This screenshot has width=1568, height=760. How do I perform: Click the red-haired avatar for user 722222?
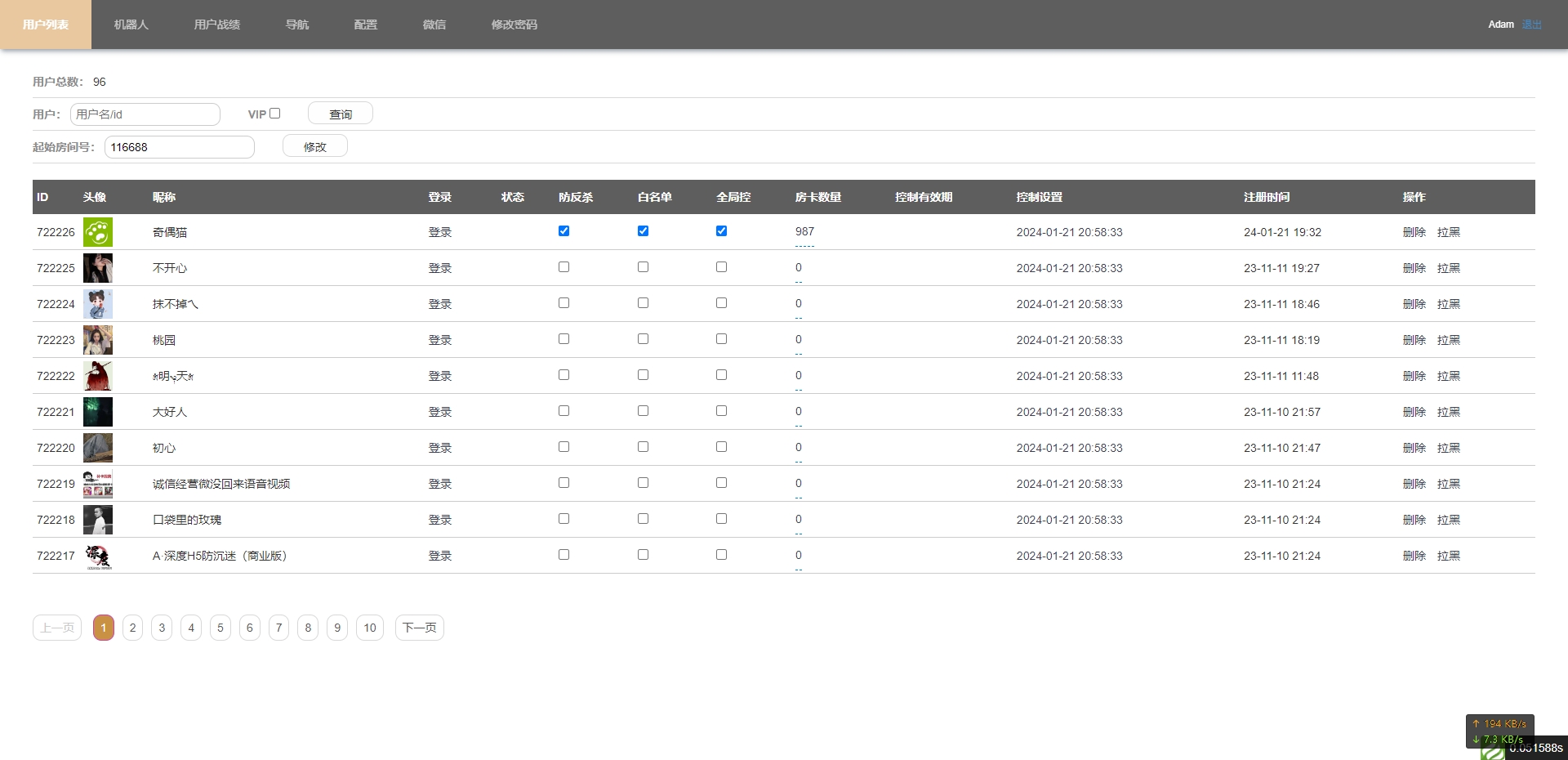(97, 376)
